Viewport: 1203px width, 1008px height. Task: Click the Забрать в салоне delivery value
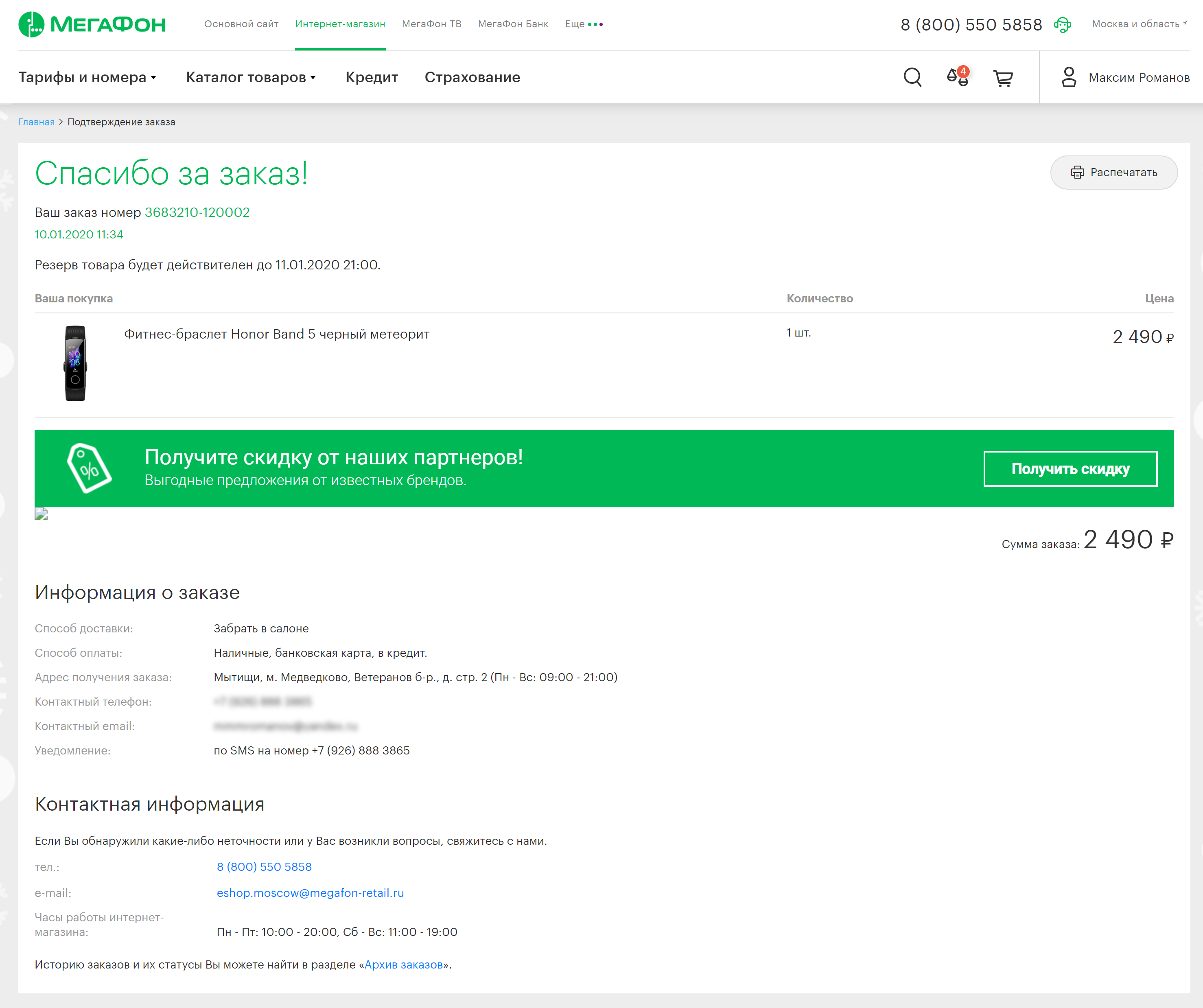(261, 628)
